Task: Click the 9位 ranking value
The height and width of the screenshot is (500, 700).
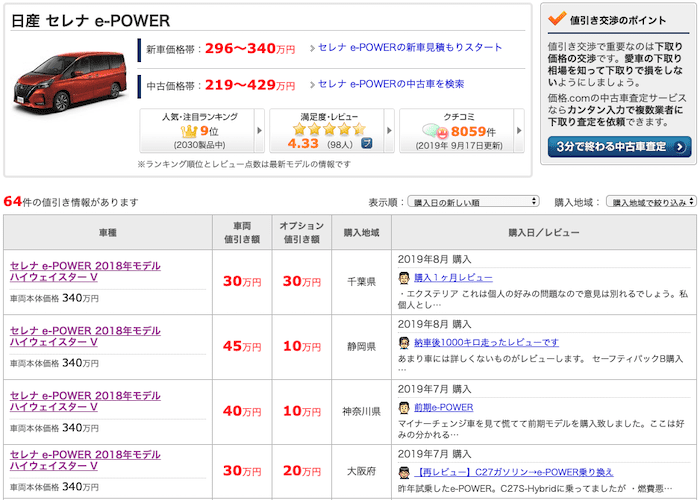Action: [209, 131]
